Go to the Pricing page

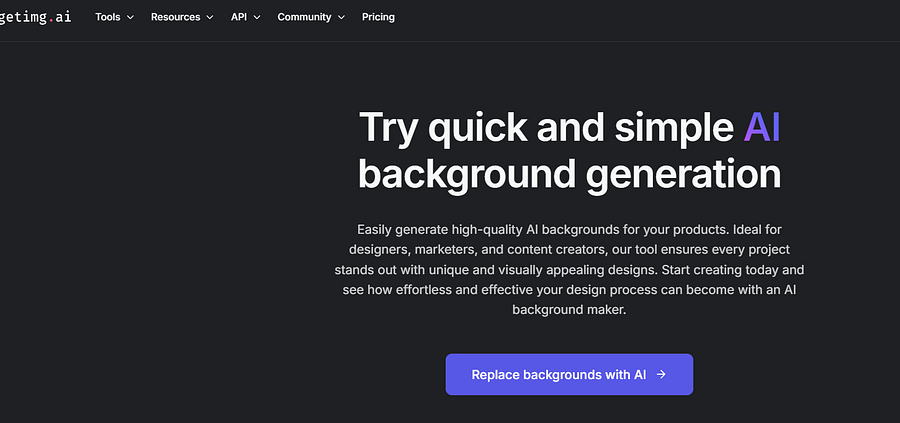[378, 17]
